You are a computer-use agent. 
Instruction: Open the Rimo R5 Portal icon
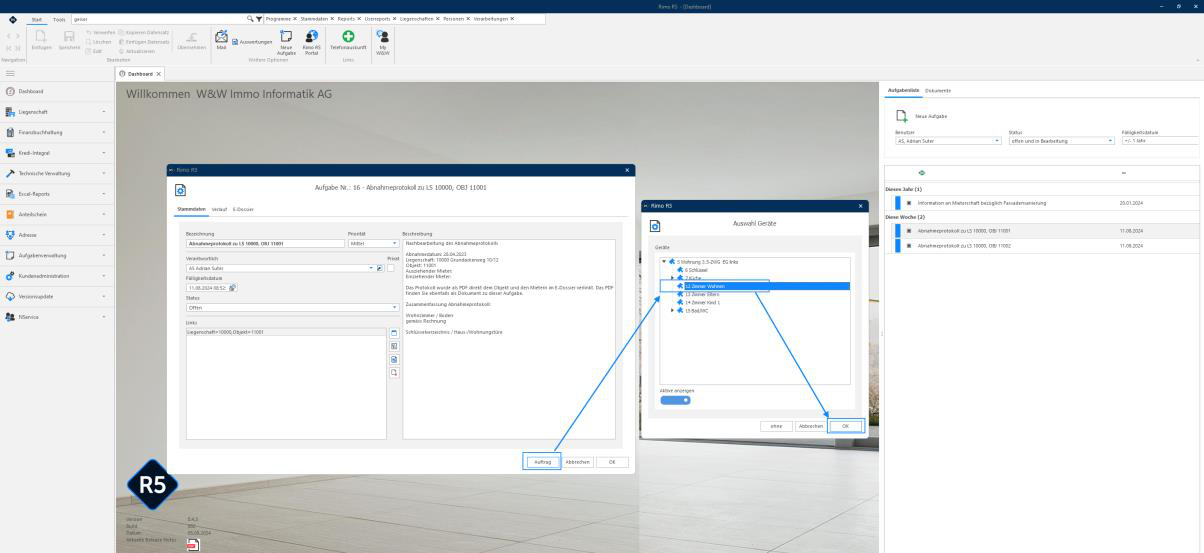[311, 36]
